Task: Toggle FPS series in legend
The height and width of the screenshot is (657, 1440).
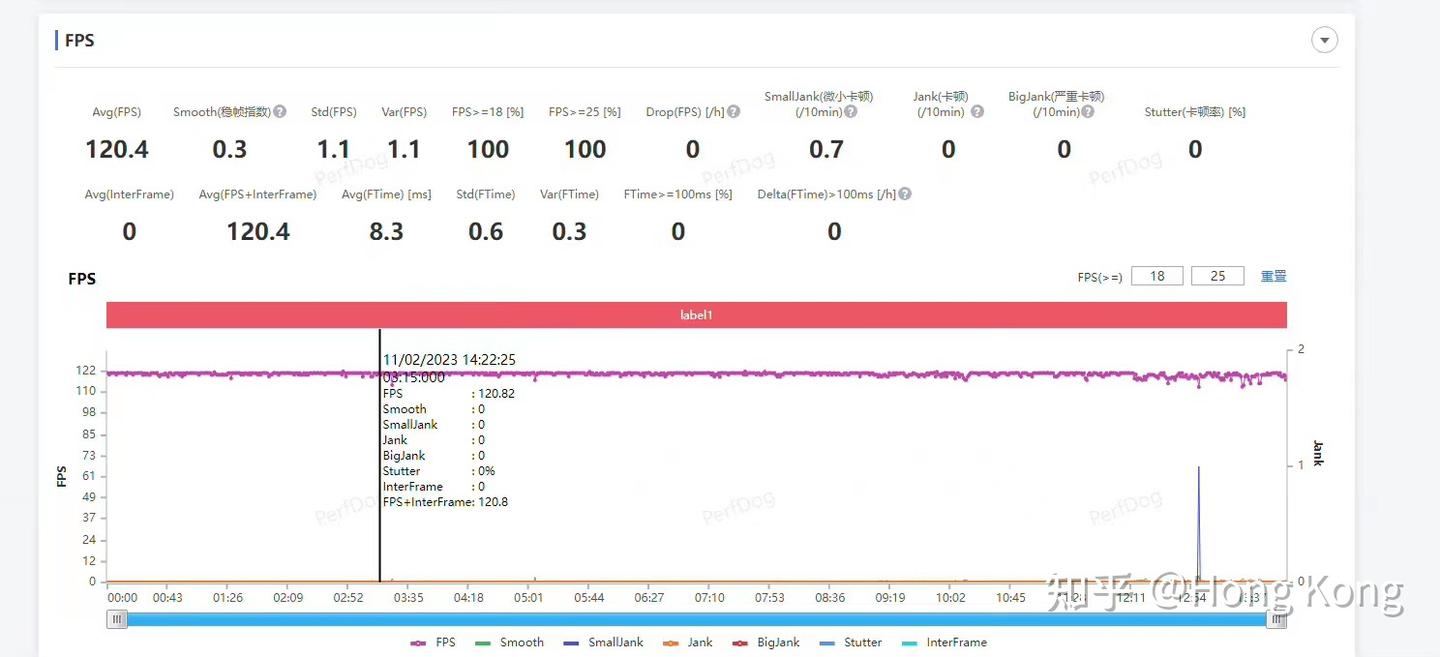Action: (433, 643)
